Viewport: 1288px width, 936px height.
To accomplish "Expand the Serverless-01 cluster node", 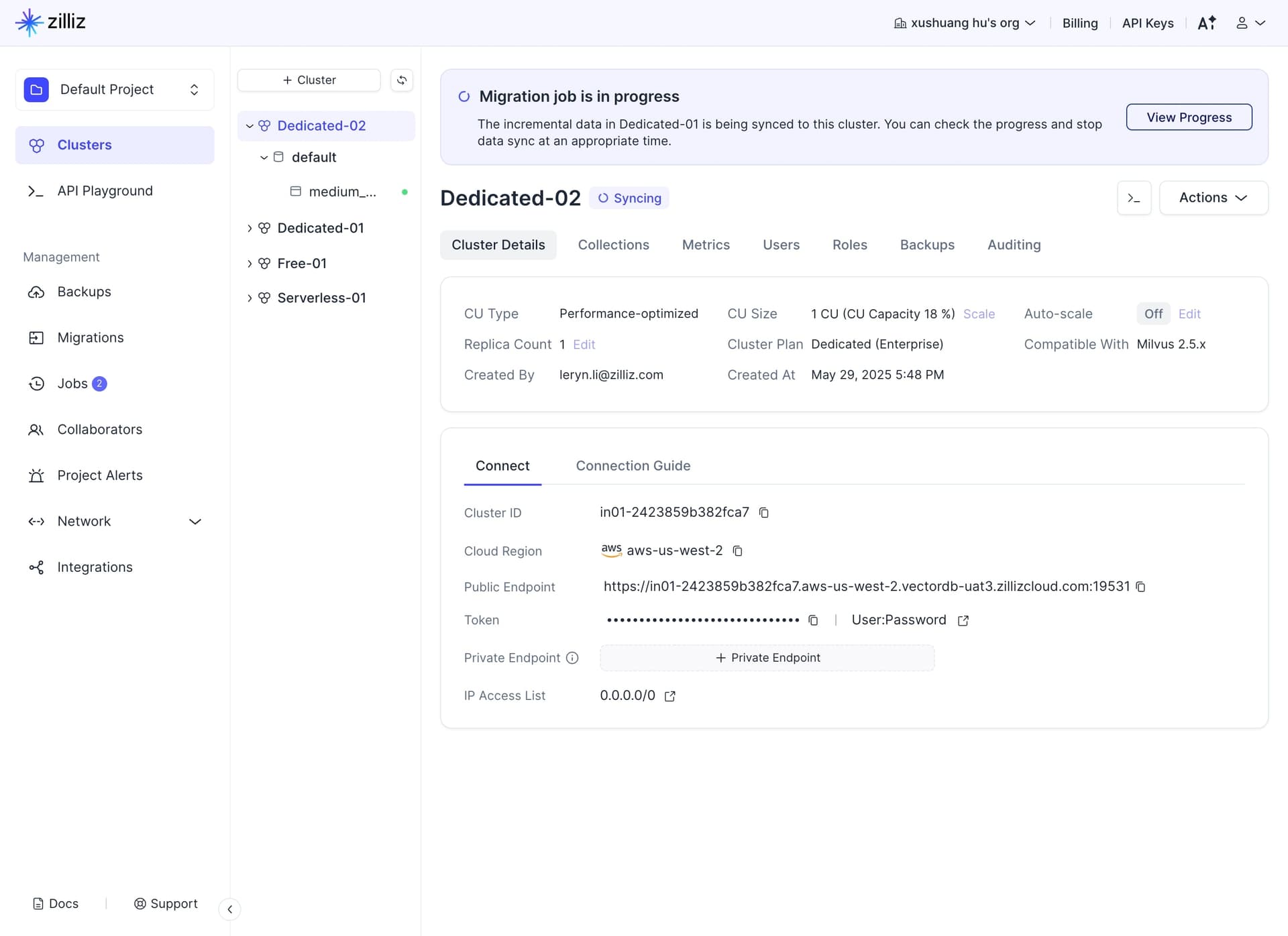I will [250, 298].
